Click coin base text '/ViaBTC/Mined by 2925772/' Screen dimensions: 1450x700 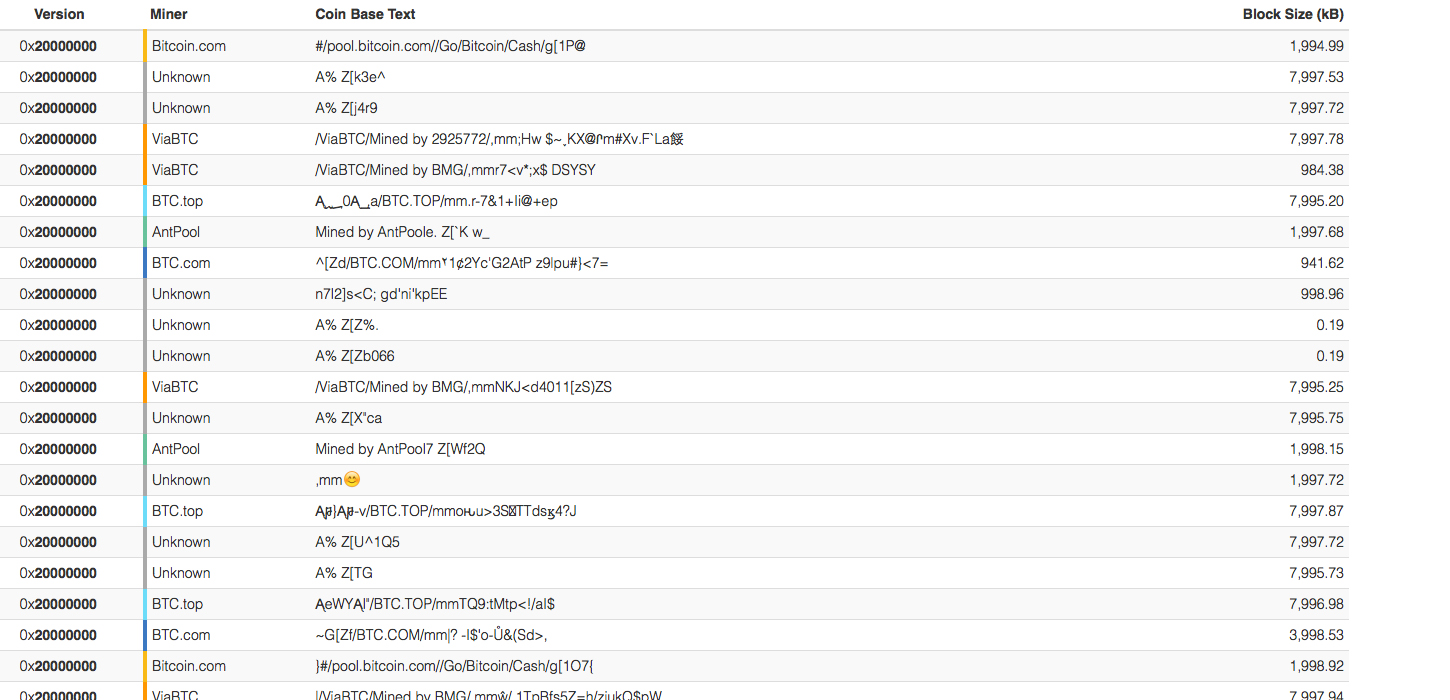point(499,139)
